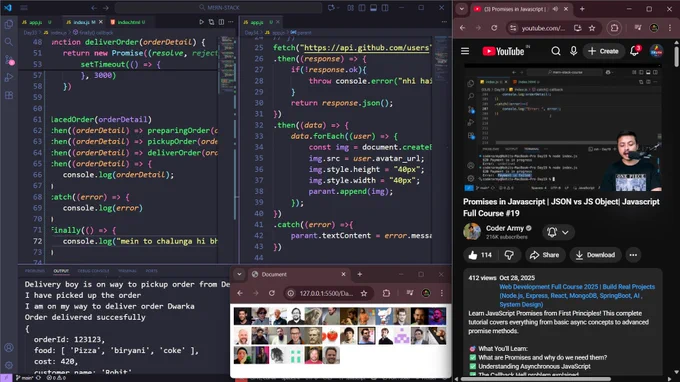
Task: Open Source Control view in VS Code
Action: pos(9,60)
